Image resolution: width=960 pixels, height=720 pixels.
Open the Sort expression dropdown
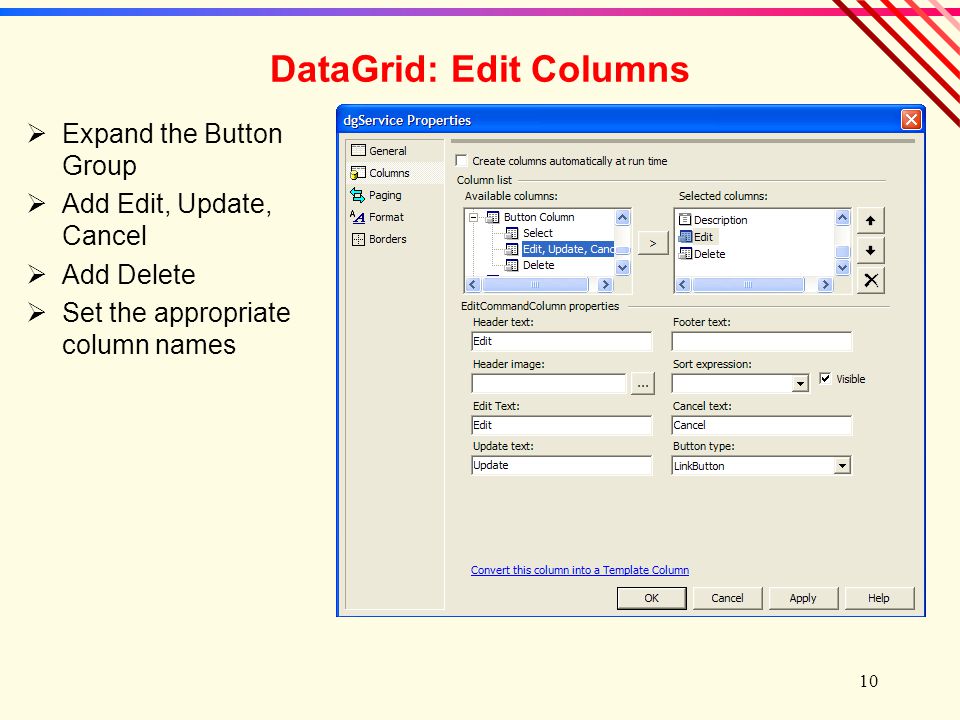click(x=800, y=384)
